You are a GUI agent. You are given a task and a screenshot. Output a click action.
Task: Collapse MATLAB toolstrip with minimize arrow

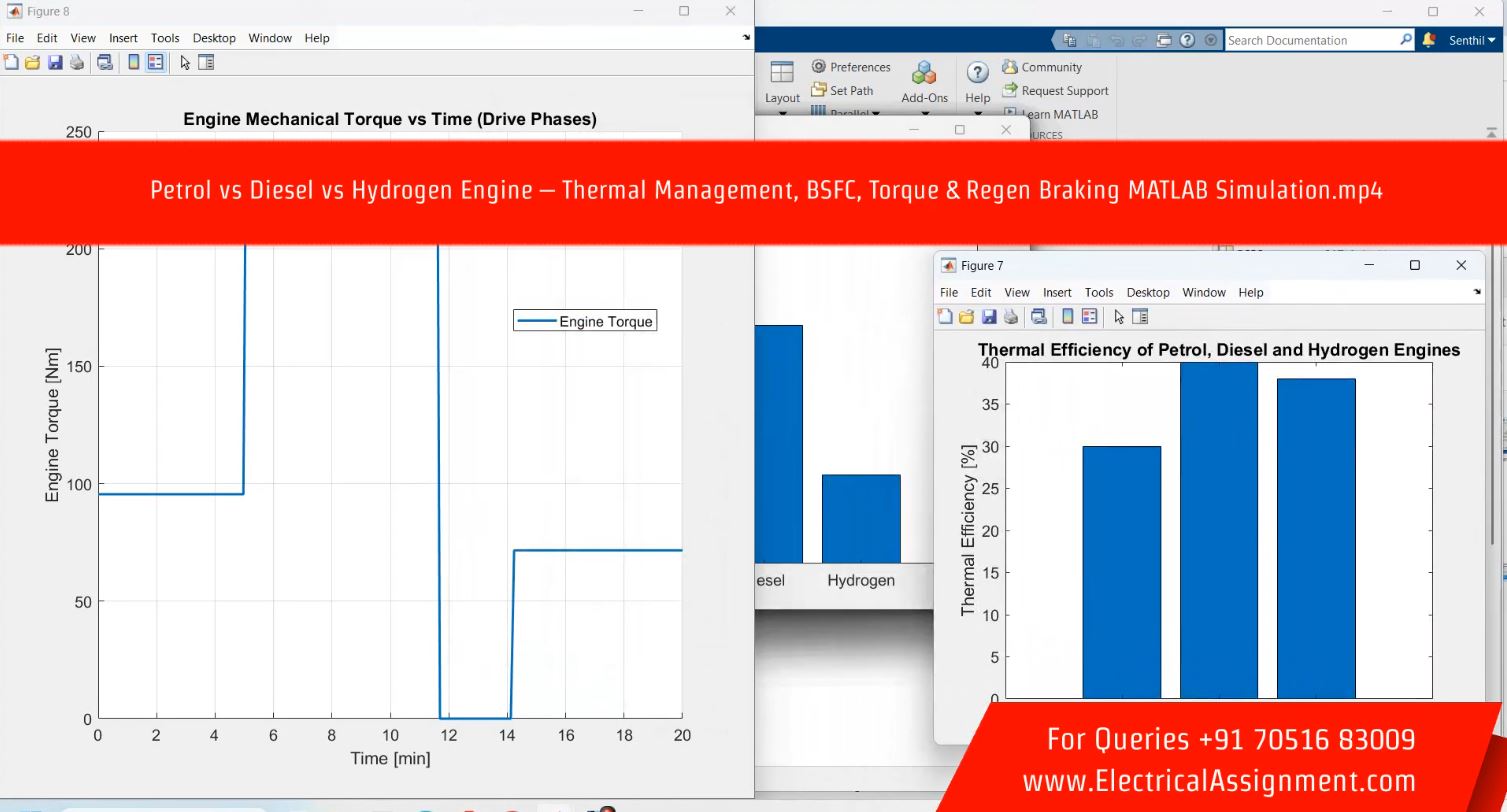(1492, 132)
